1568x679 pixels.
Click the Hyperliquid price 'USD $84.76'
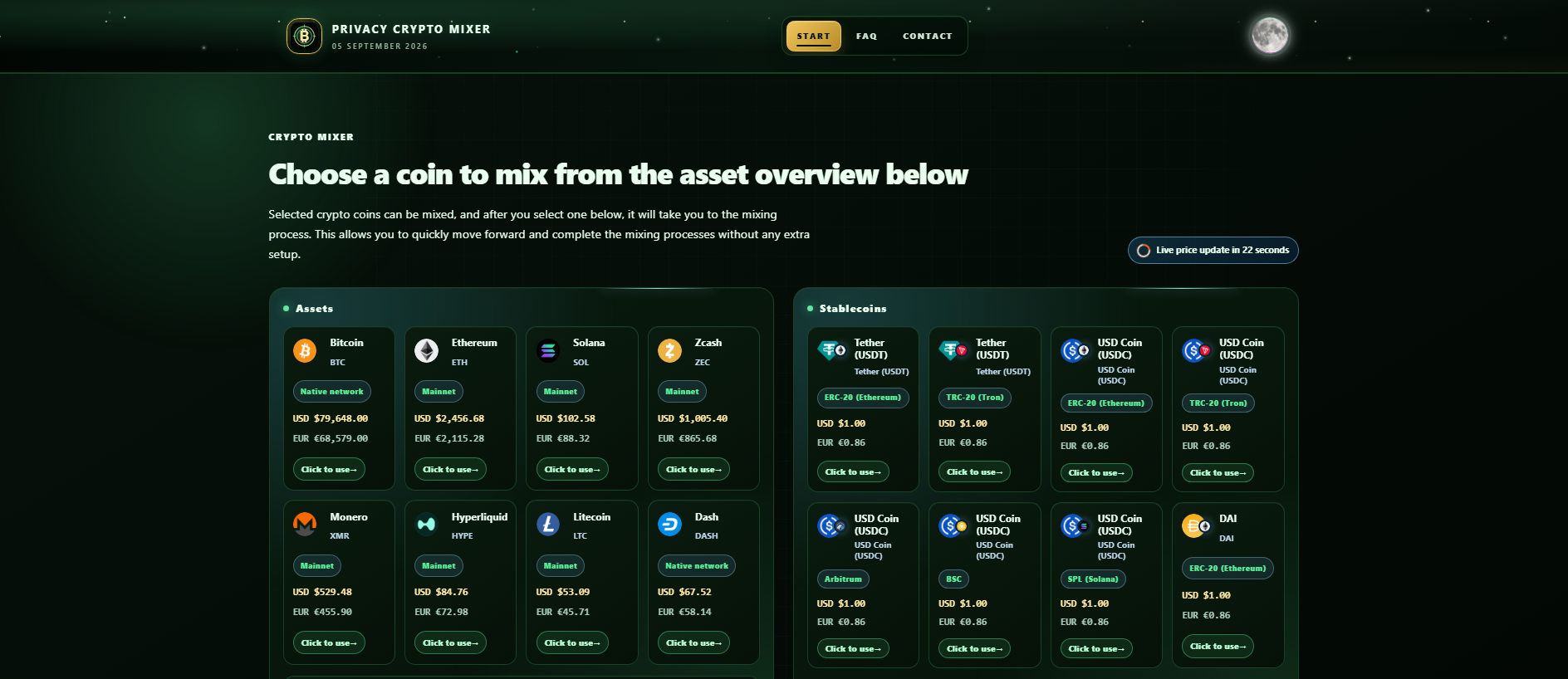(441, 593)
